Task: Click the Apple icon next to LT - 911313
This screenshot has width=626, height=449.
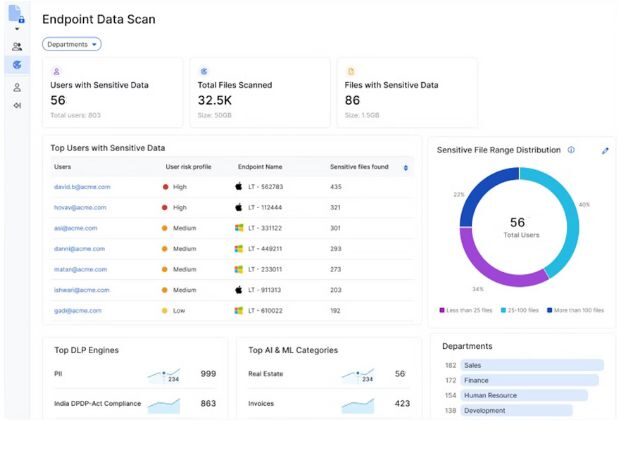Action: tap(238, 289)
